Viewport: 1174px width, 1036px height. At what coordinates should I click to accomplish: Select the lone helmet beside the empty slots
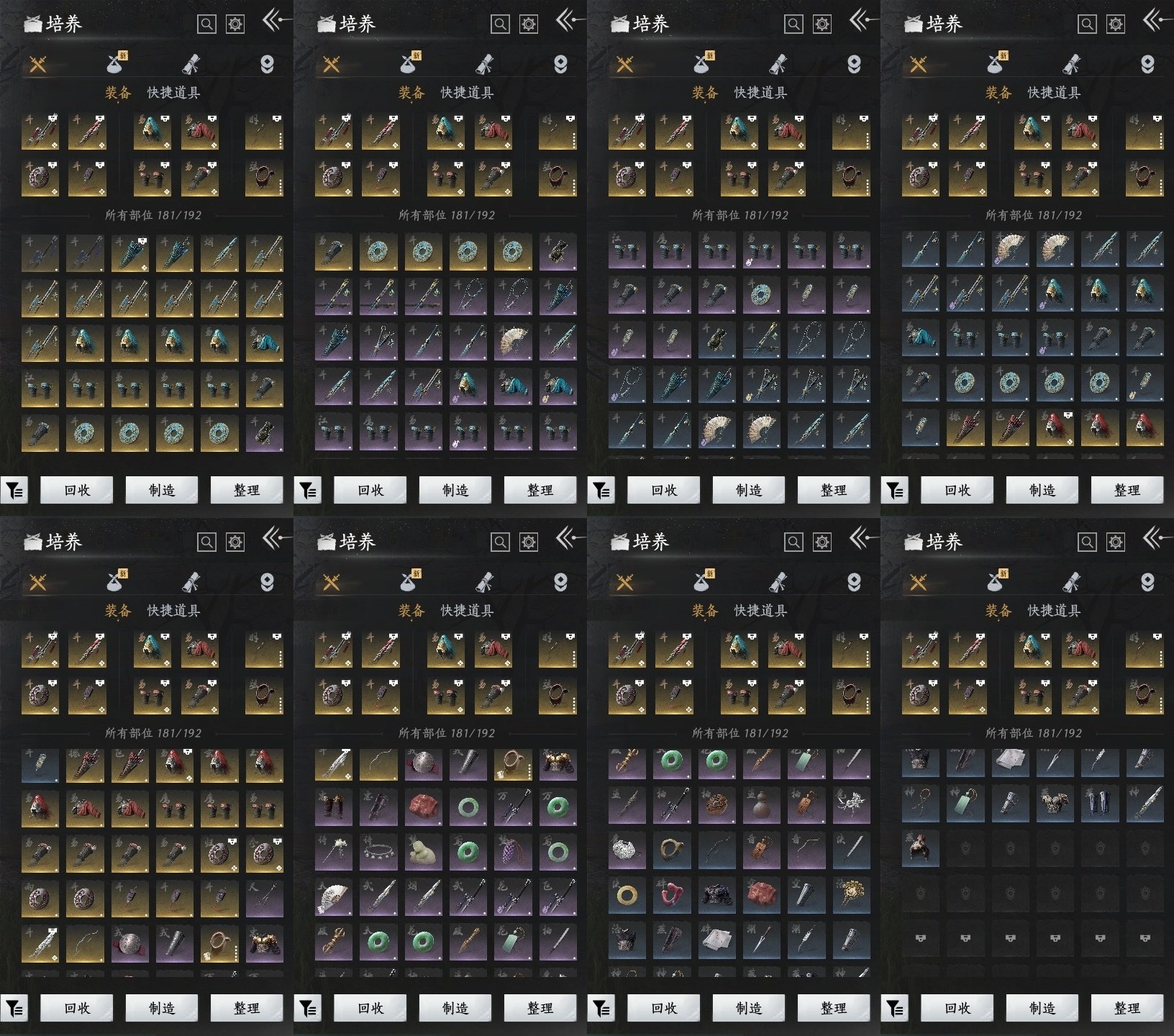click(920, 849)
